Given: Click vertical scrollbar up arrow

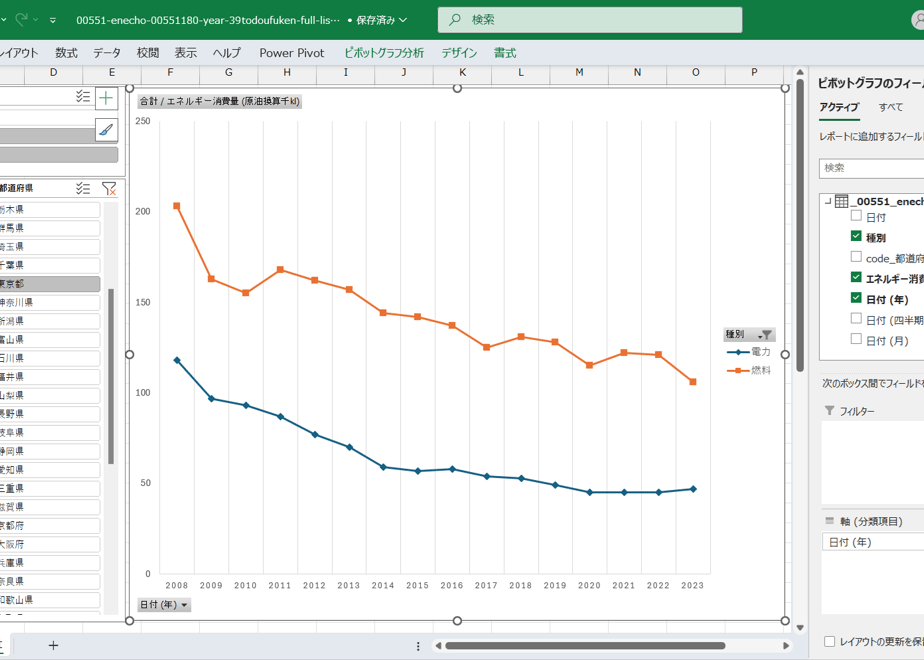Looking at the screenshot, I should 800,72.
